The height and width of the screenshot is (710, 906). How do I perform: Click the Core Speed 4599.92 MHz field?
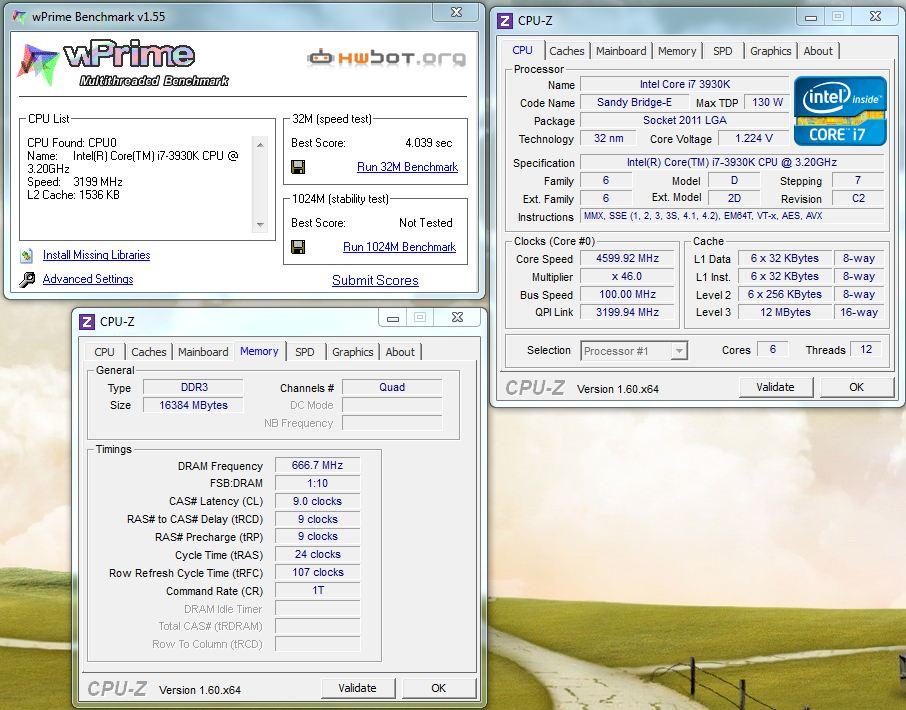(x=627, y=258)
